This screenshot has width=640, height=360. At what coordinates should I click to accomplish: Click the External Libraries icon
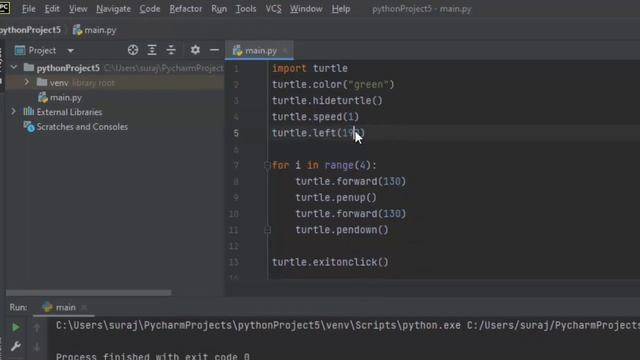[x=29, y=111]
